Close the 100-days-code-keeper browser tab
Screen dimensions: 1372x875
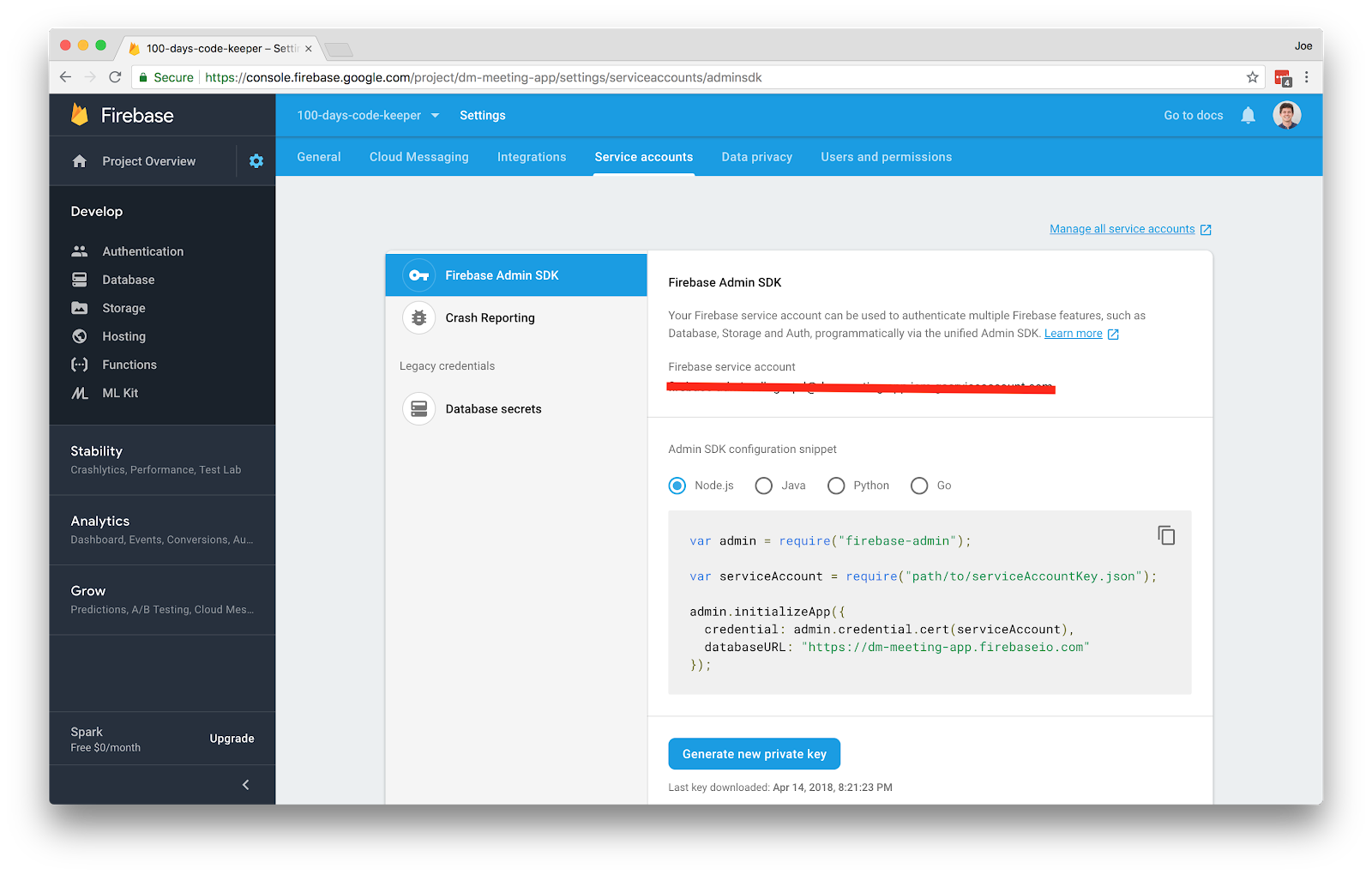[309, 49]
